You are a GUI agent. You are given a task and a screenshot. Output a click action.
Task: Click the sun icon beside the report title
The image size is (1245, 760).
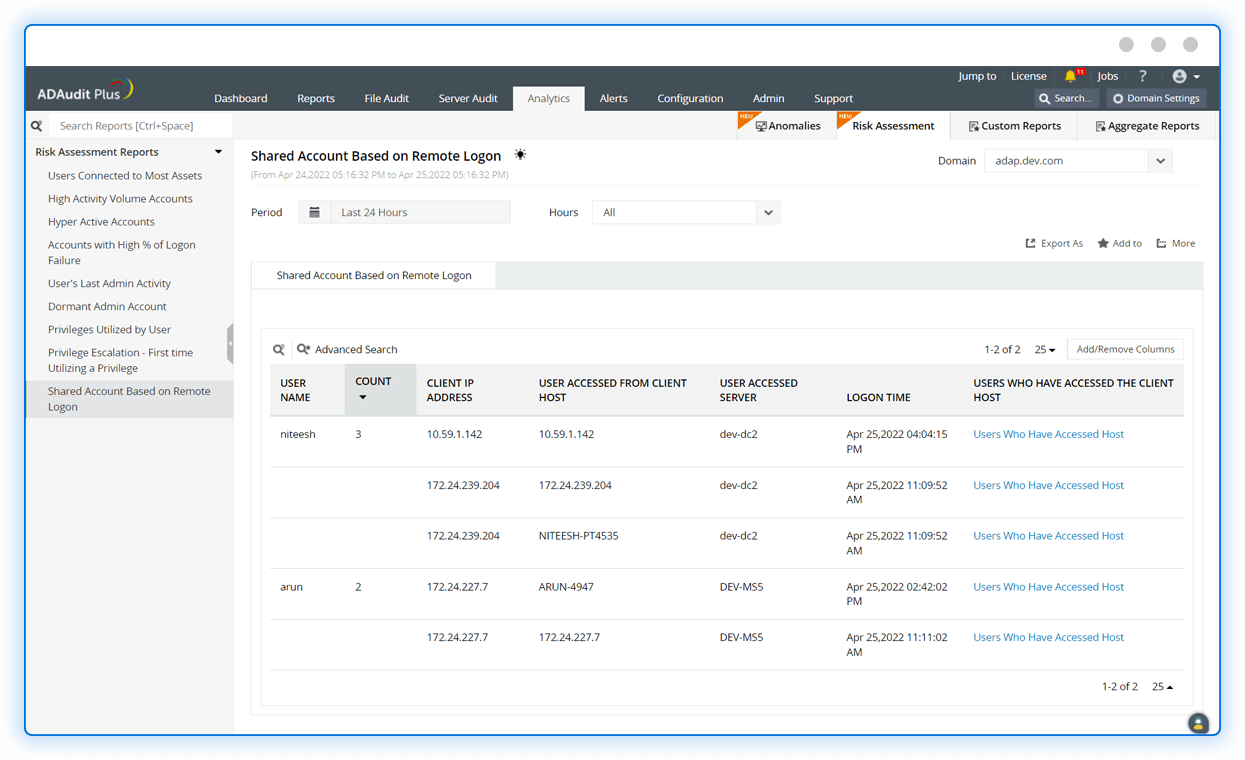coord(519,155)
